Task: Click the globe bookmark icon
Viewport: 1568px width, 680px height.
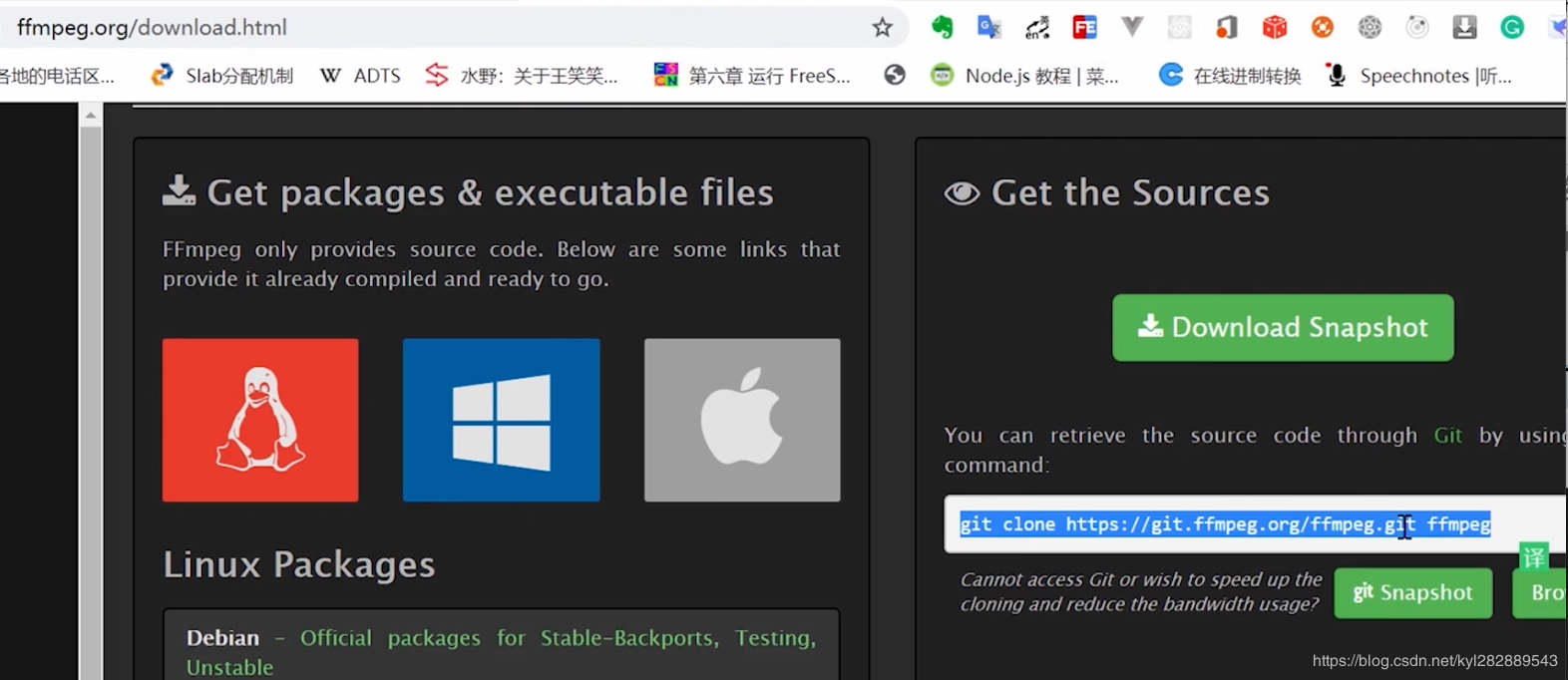Action: [x=895, y=75]
